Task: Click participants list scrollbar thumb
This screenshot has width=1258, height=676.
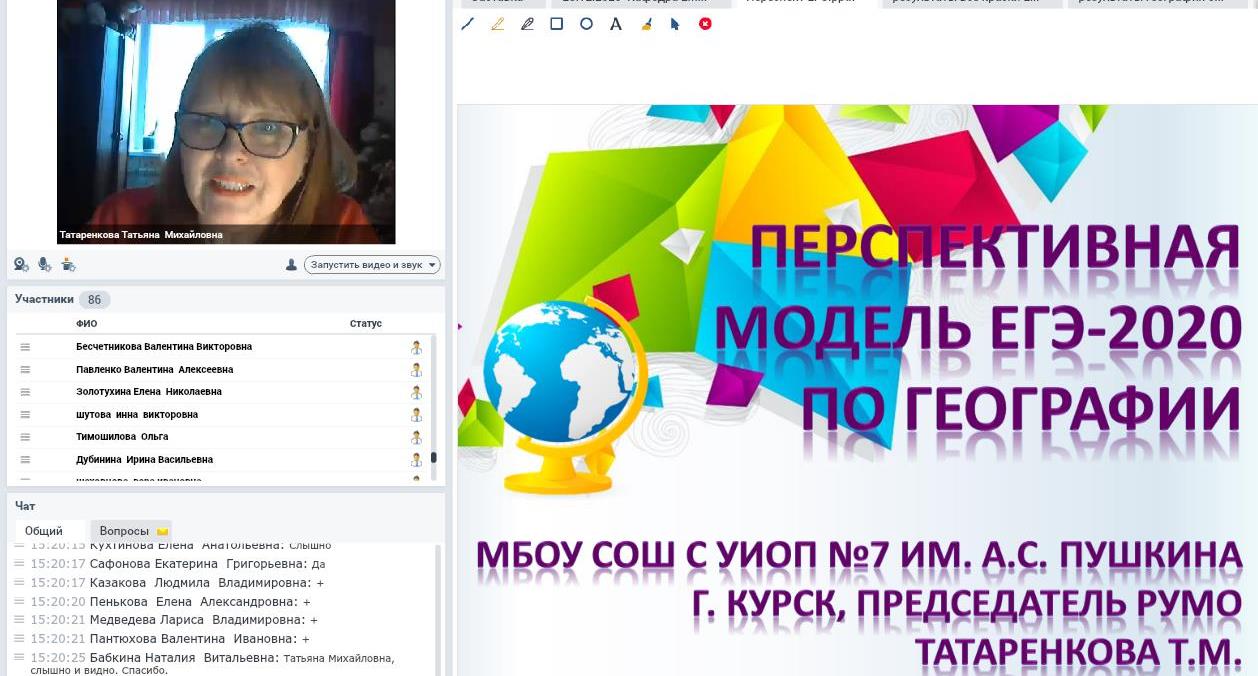Action: [x=434, y=458]
